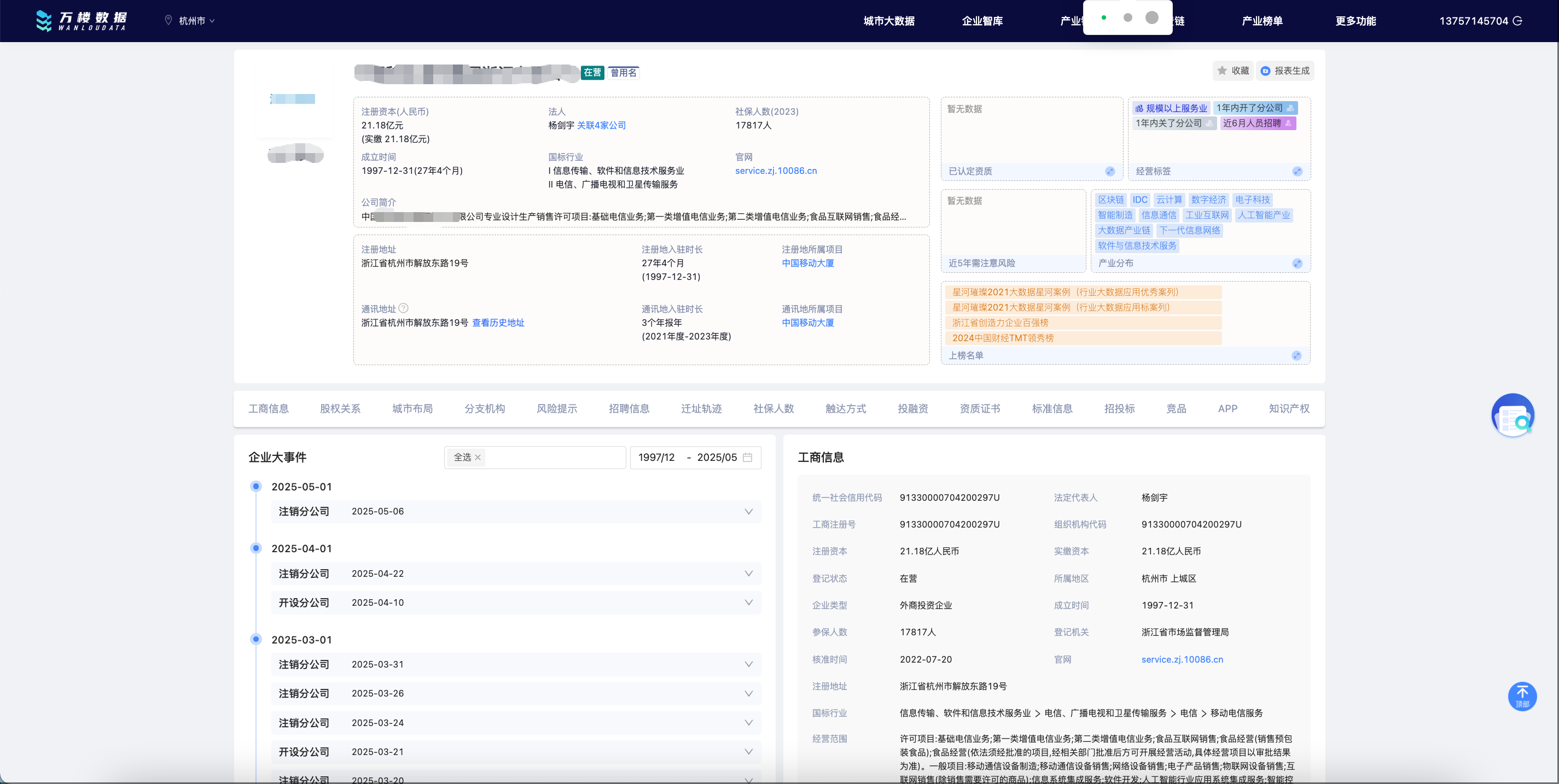Click the star icon to favorite the company
This screenshot has height=784, width=1559.
pos(1222,71)
